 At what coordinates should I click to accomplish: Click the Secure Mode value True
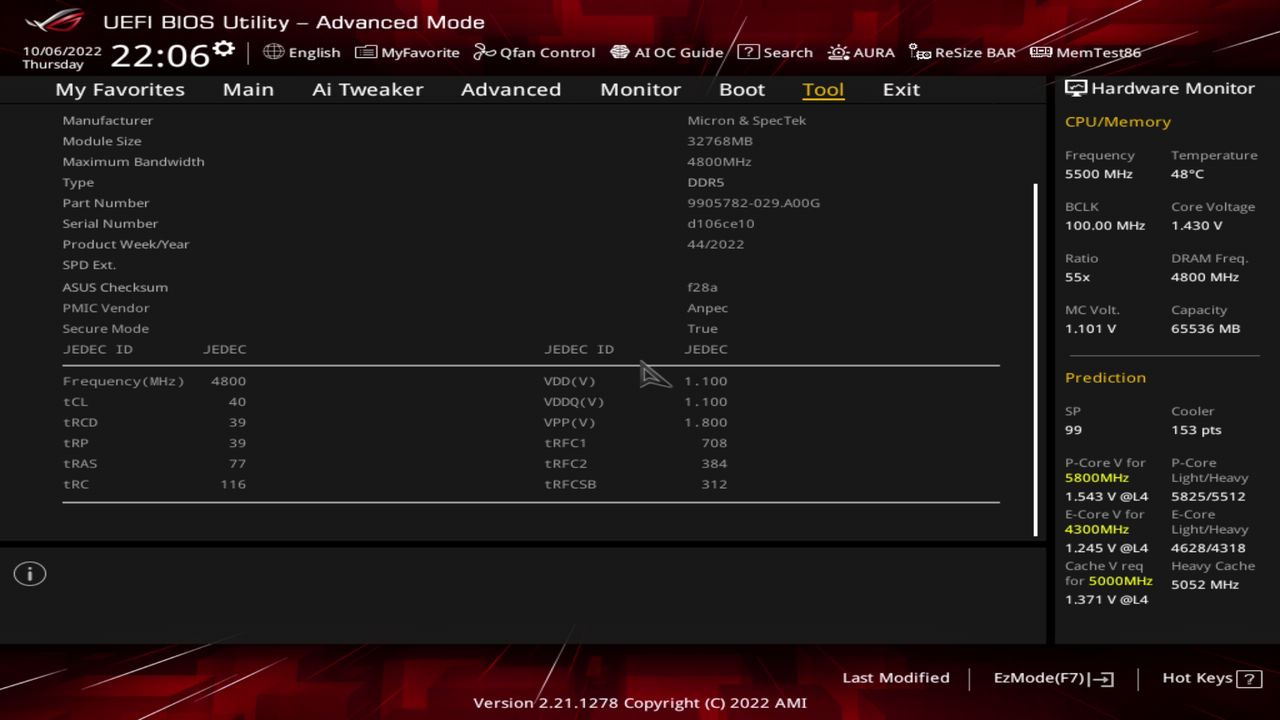pyautogui.click(x=702, y=329)
